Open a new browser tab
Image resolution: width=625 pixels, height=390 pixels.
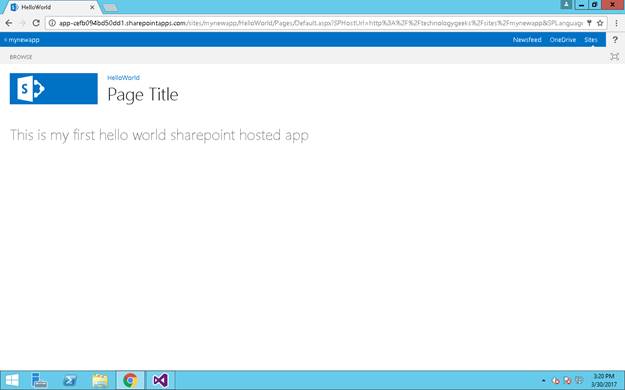click(x=110, y=7)
